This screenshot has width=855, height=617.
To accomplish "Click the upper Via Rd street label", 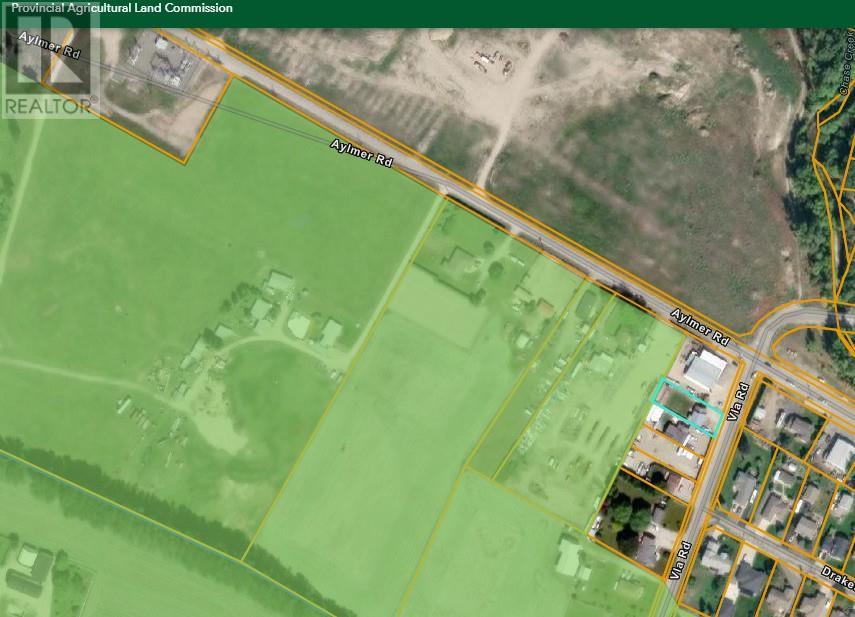I will [x=741, y=401].
